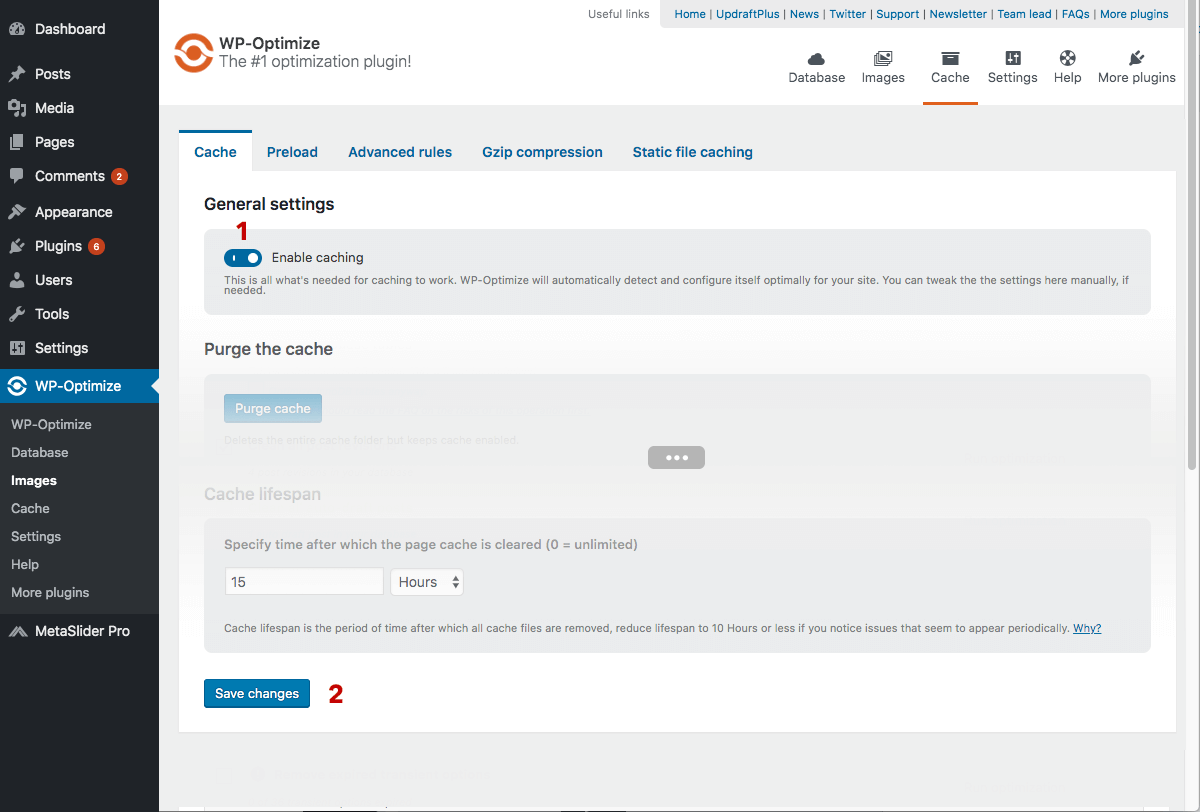Click the Users person icon

pyautogui.click(x=17, y=280)
